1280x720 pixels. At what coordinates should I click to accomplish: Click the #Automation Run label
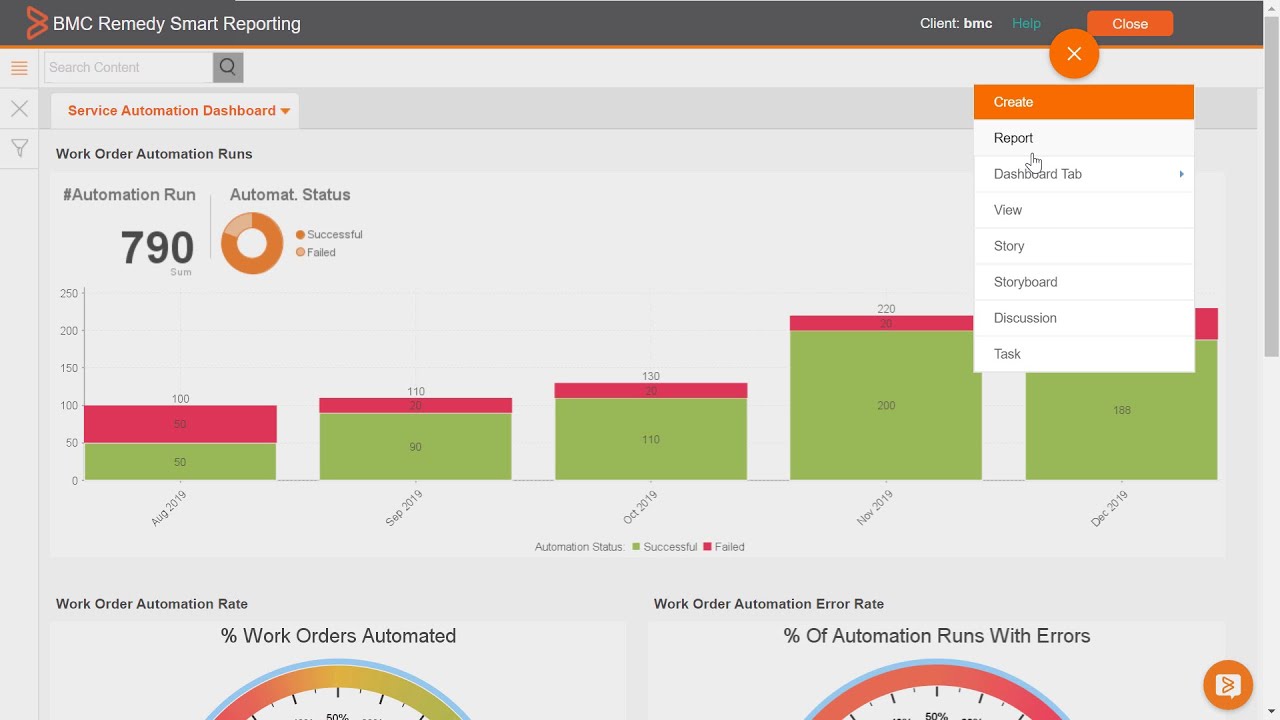129,195
